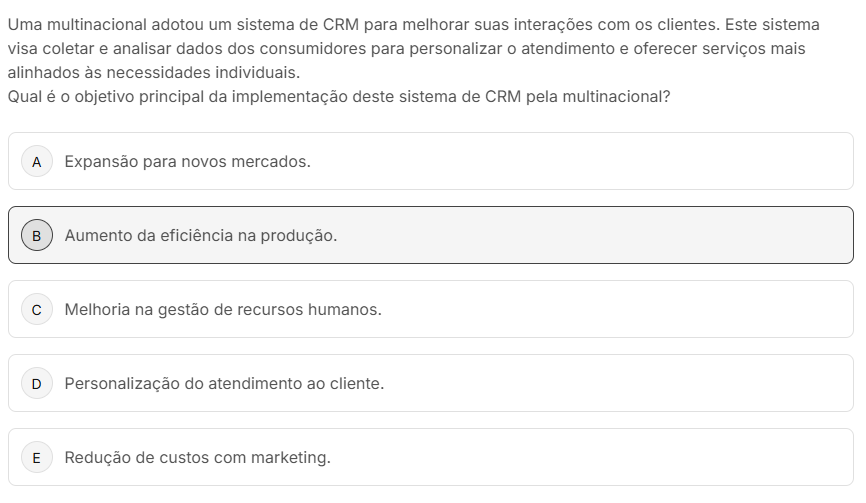
Task: Click the word 'CRM' in the question line
Action: [503, 97]
